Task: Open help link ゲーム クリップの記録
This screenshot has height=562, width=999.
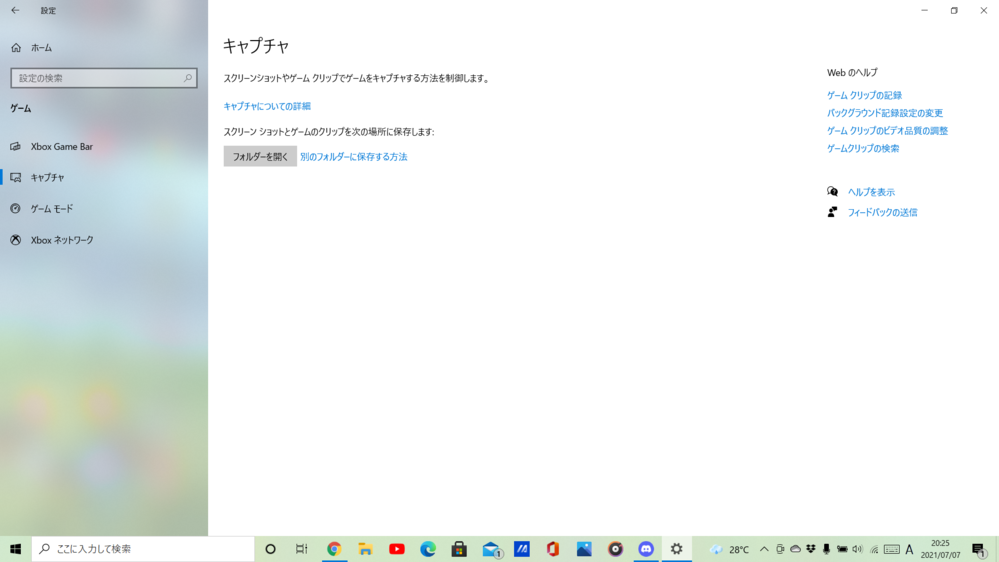Action: (x=864, y=96)
